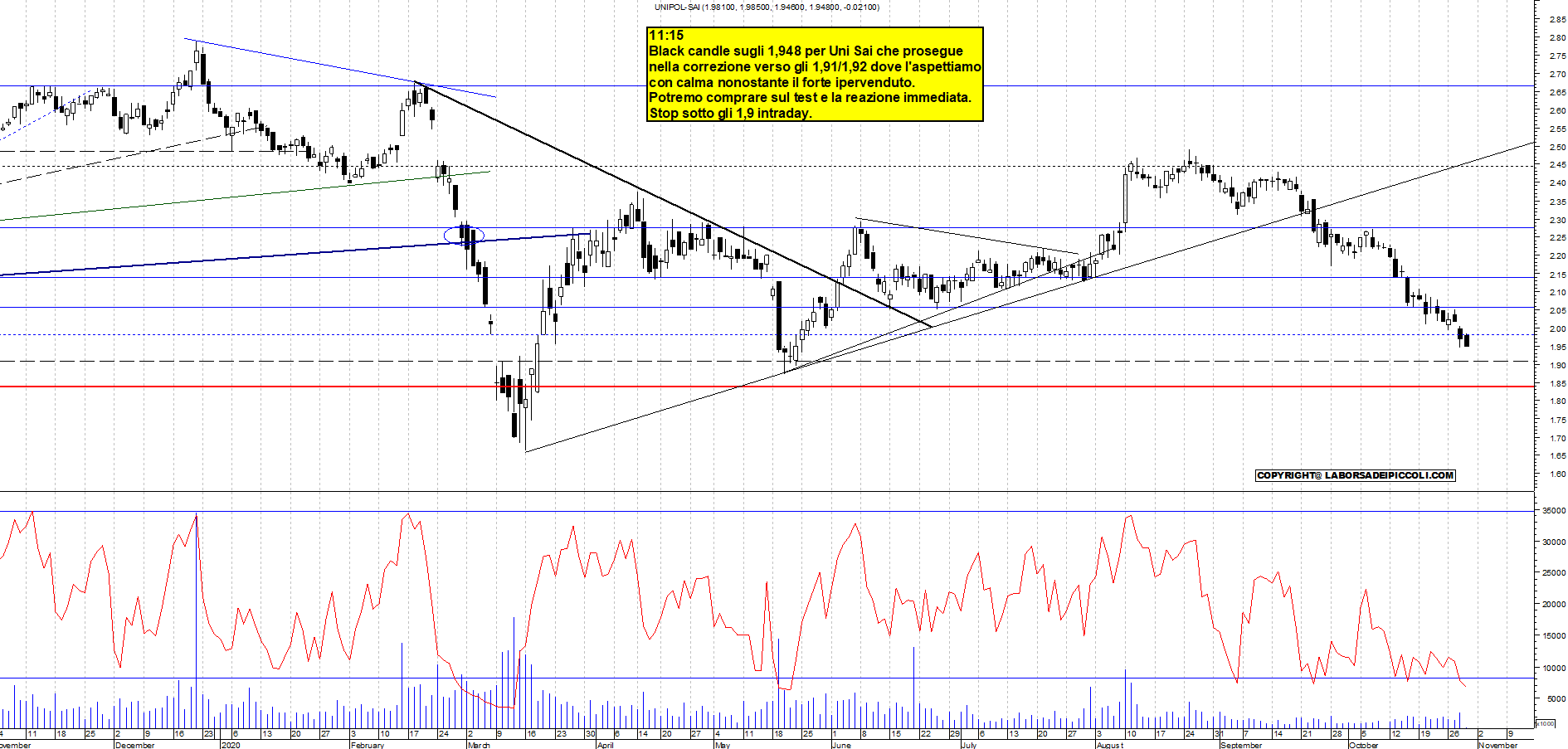Click the February month label on time axis
The height and width of the screenshot is (749, 1568).
368,745
